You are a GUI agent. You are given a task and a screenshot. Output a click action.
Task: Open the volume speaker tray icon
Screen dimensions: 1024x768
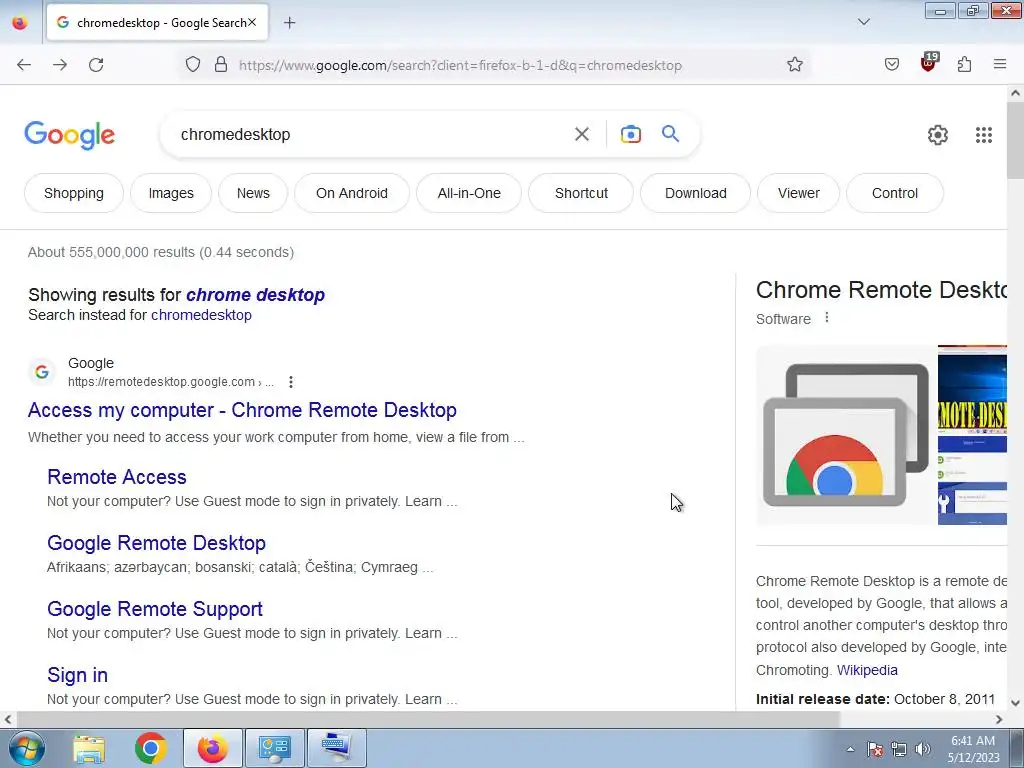tap(923, 749)
